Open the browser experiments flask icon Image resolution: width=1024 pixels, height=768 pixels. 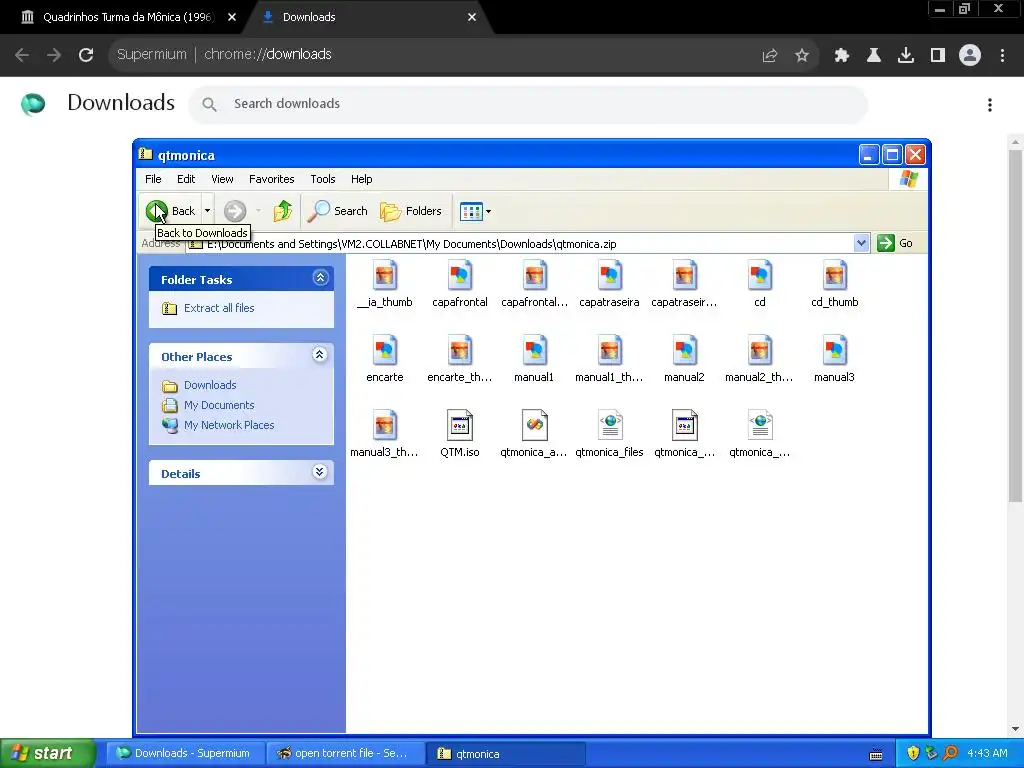(x=874, y=56)
